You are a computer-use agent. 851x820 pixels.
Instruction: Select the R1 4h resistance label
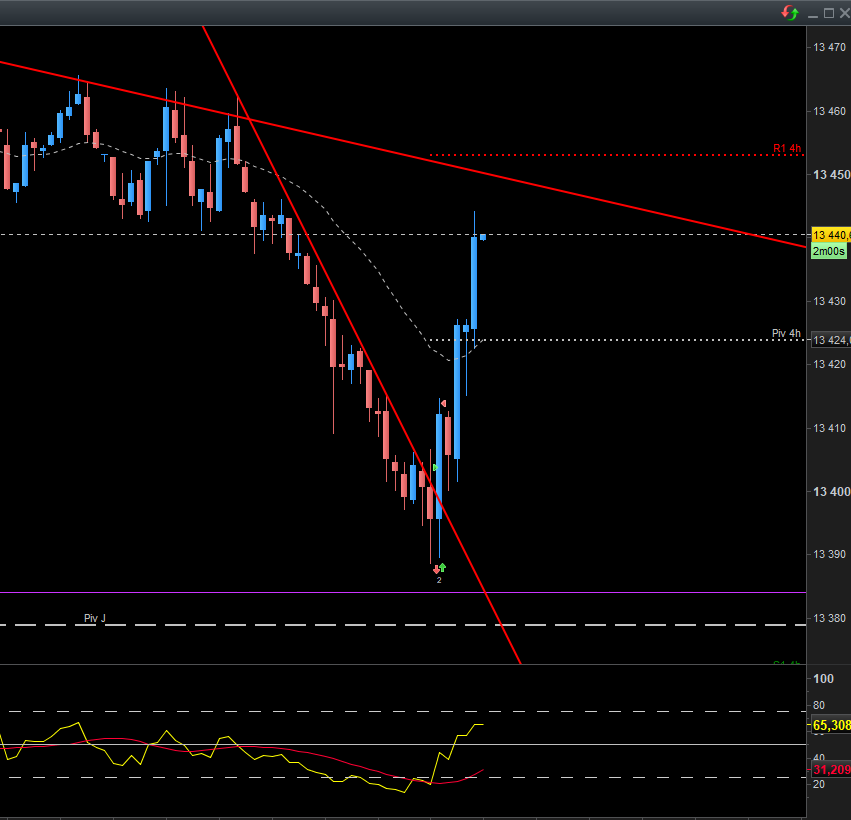click(787, 148)
